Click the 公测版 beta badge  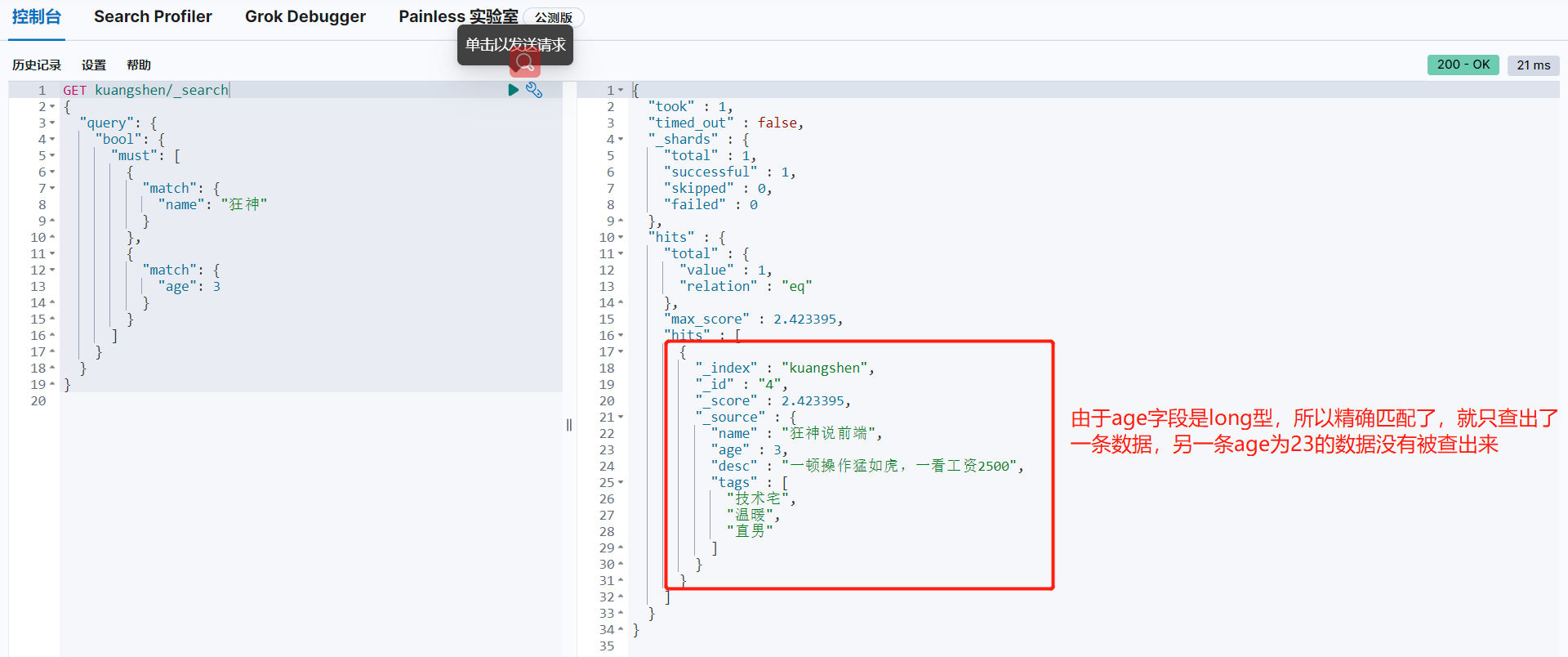[554, 17]
